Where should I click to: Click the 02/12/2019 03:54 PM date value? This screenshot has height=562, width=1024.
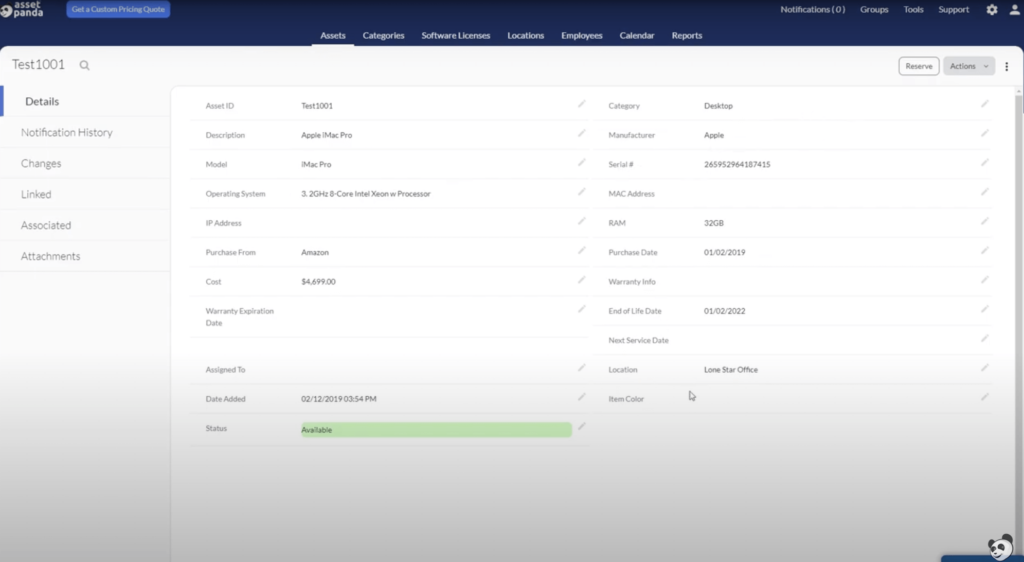point(338,399)
